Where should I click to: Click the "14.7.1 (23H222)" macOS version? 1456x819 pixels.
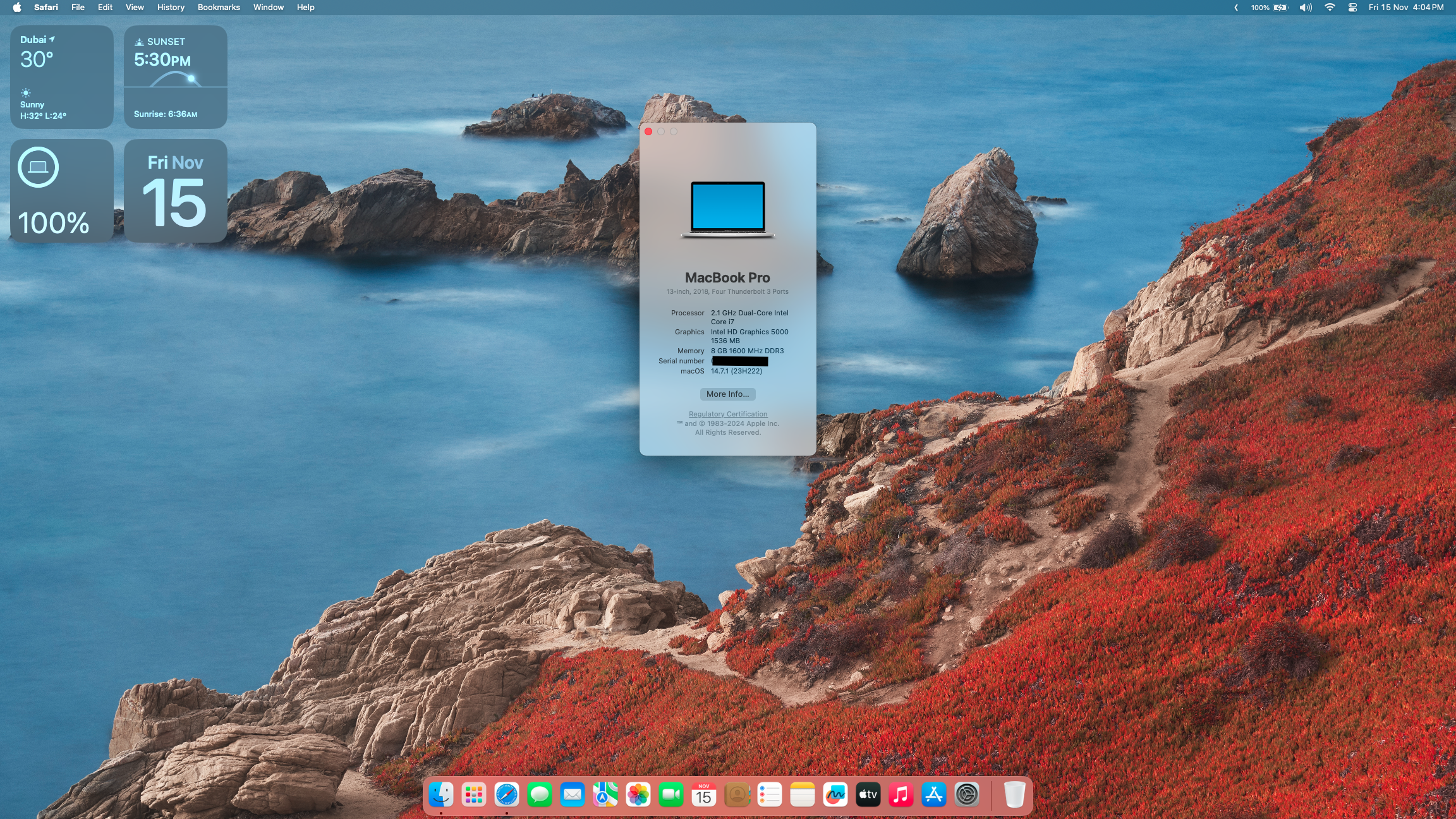pos(736,371)
